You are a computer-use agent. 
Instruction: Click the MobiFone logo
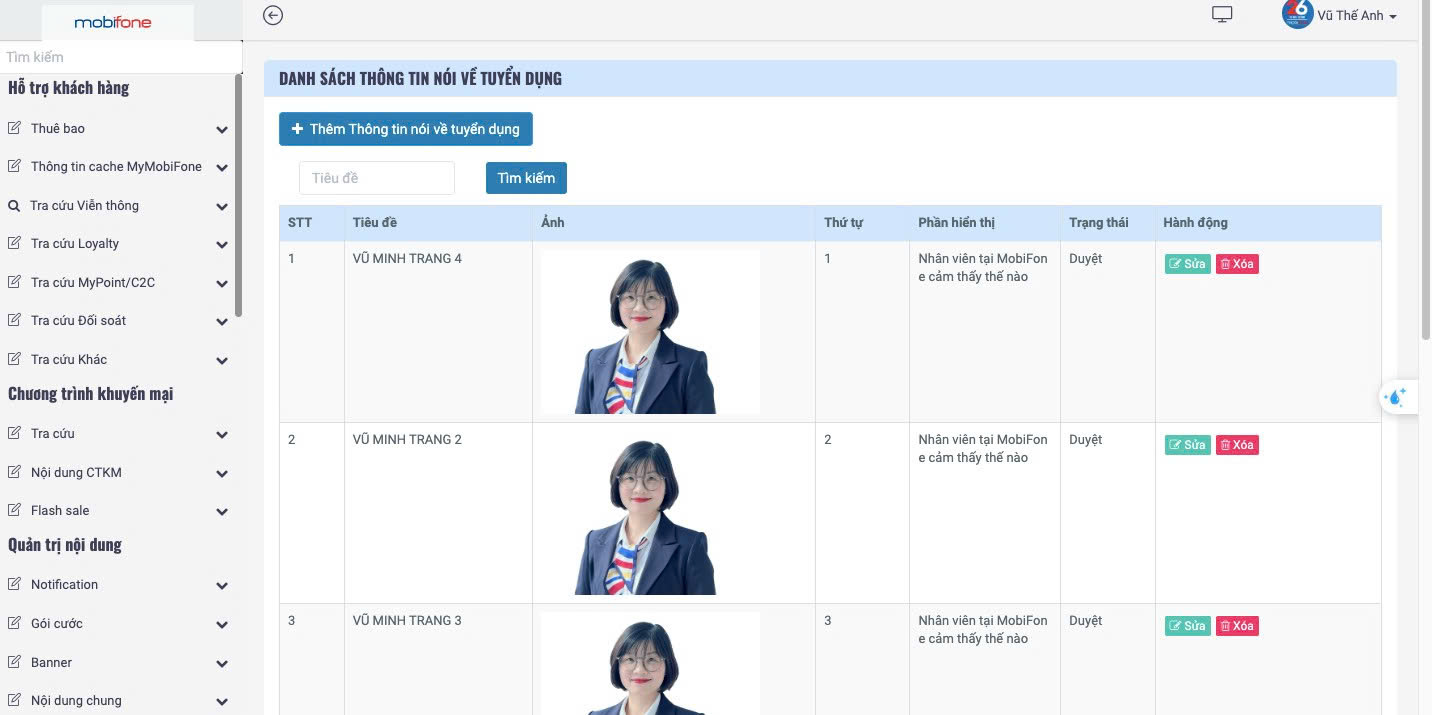(113, 22)
